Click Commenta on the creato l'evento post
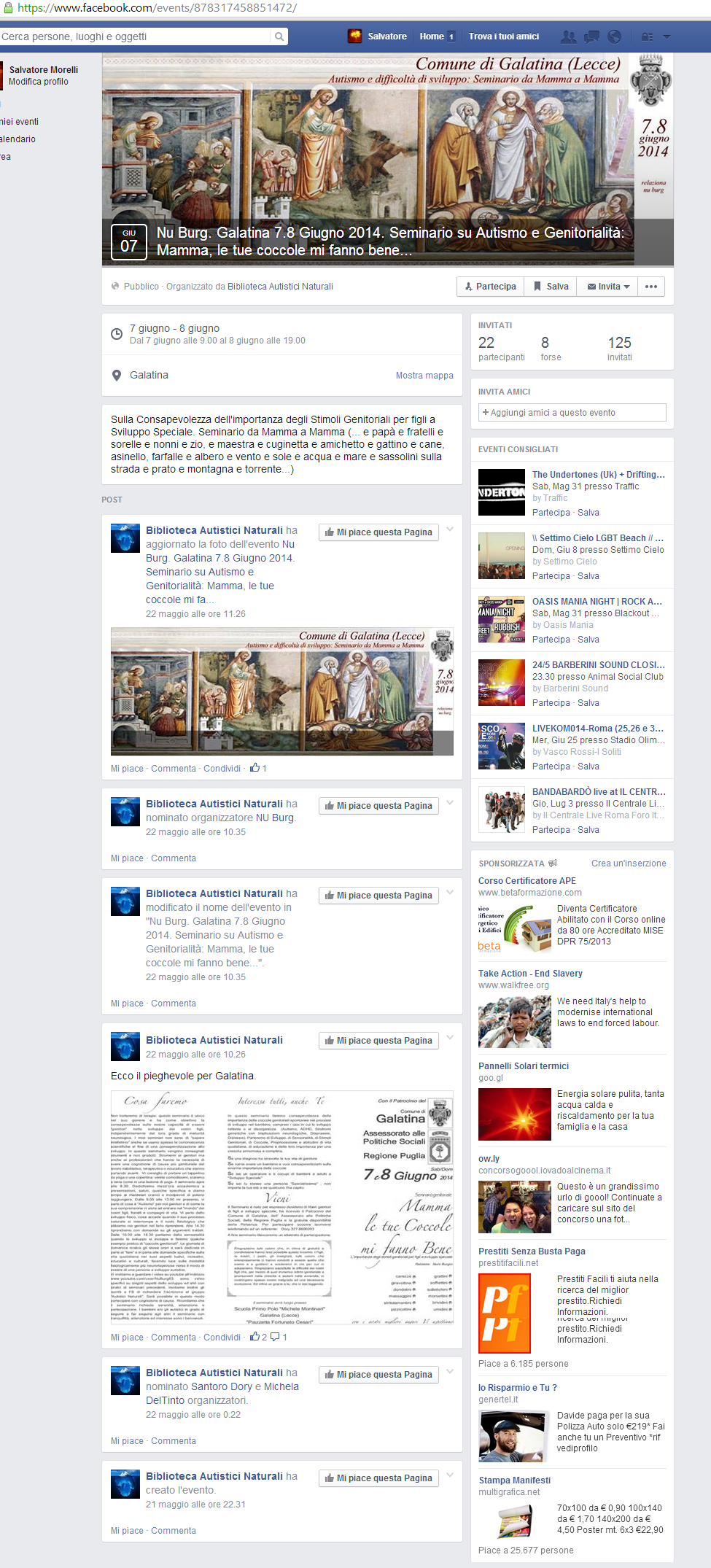This screenshot has width=711, height=1568. coord(174,1531)
